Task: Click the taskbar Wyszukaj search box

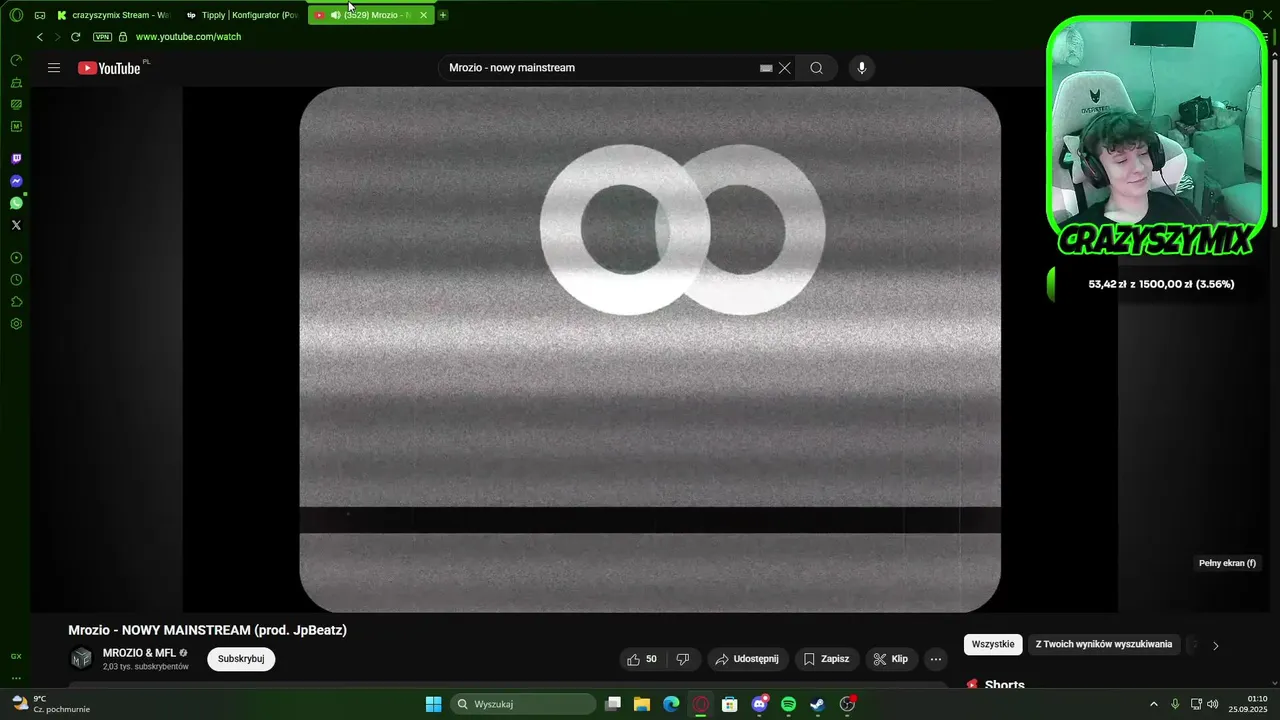Action: (x=523, y=704)
